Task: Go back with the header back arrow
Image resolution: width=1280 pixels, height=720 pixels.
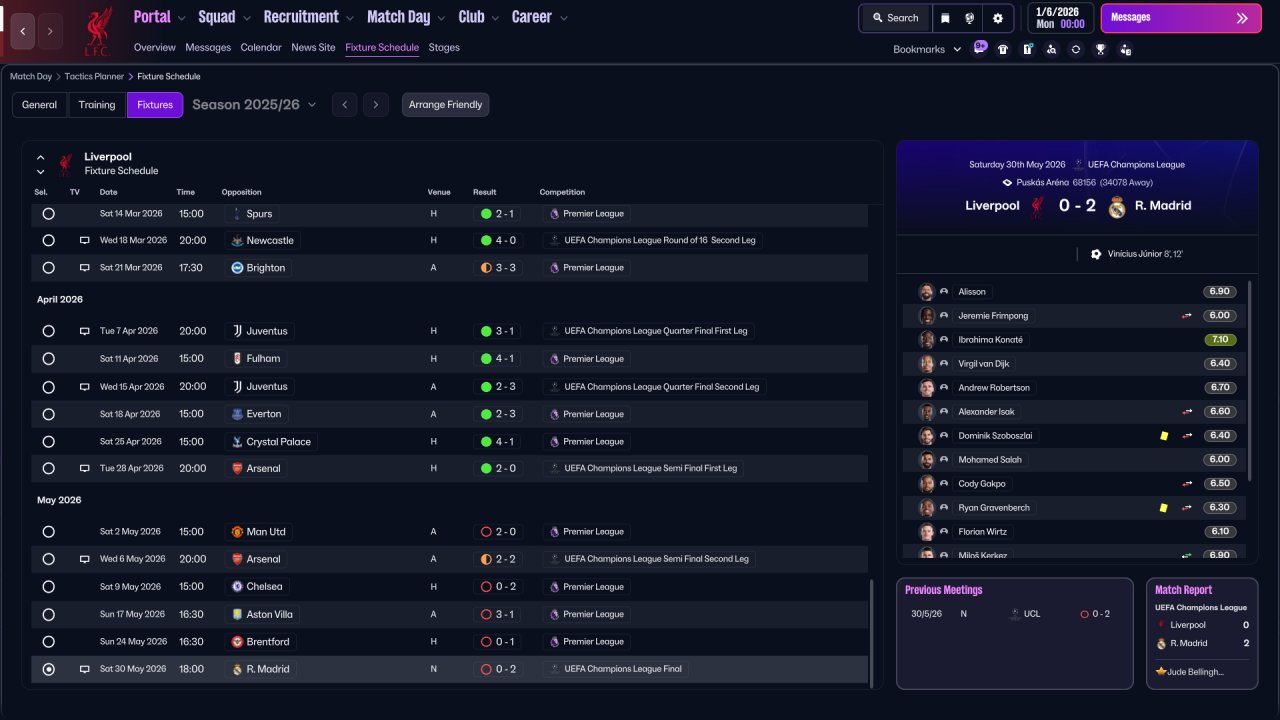Action: click(23, 31)
